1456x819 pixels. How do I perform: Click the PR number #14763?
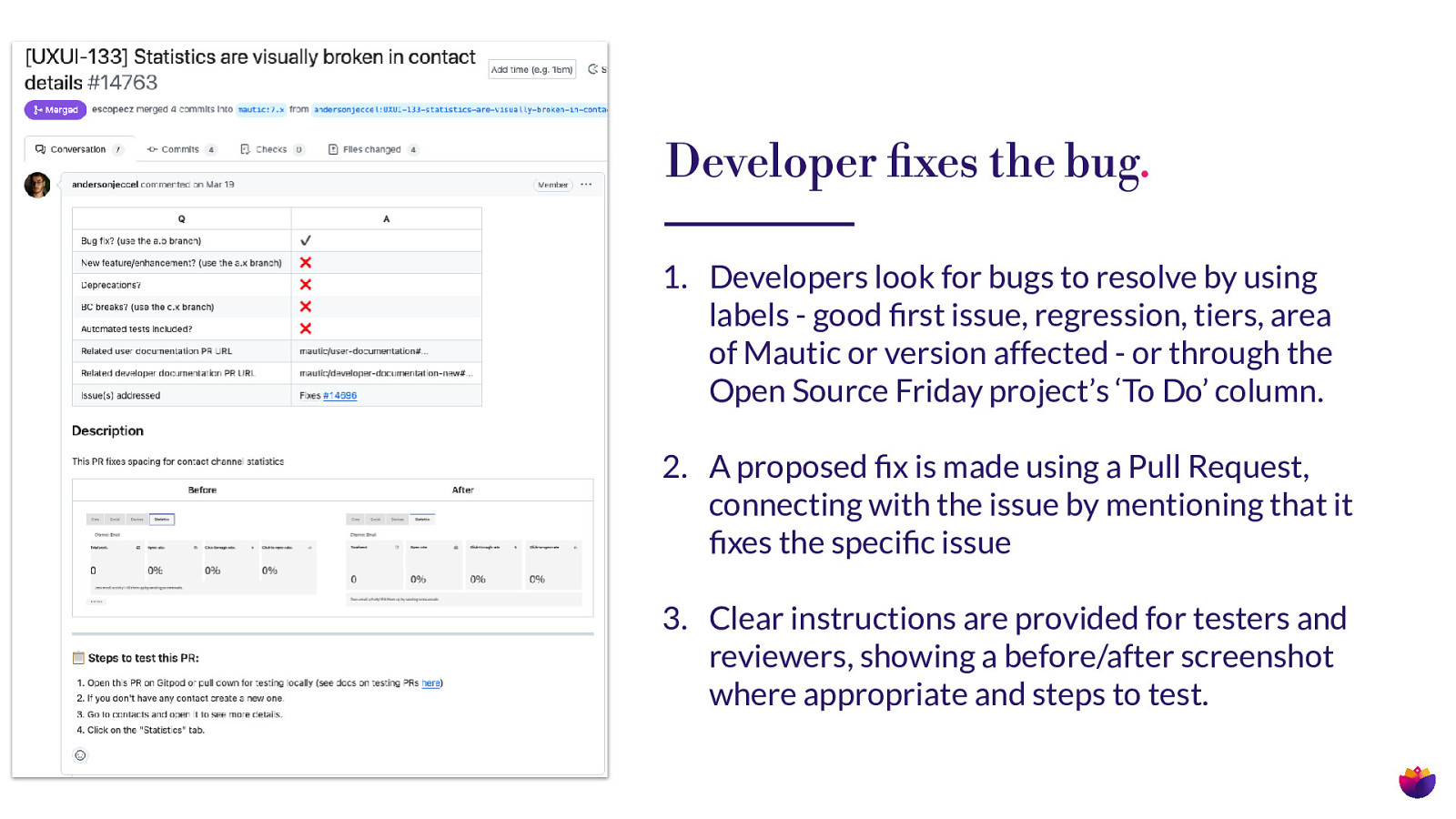123,83
